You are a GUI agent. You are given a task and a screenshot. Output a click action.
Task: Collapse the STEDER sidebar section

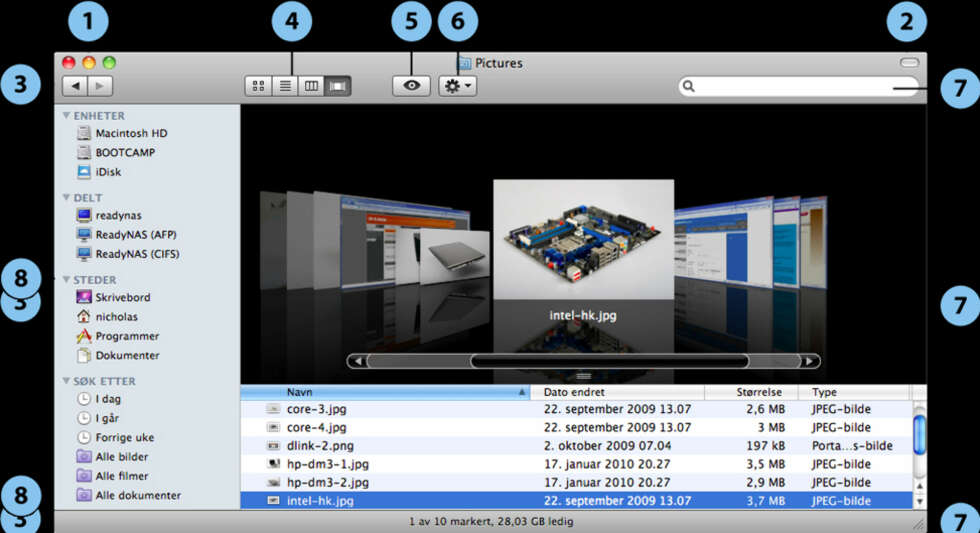click(x=66, y=279)
